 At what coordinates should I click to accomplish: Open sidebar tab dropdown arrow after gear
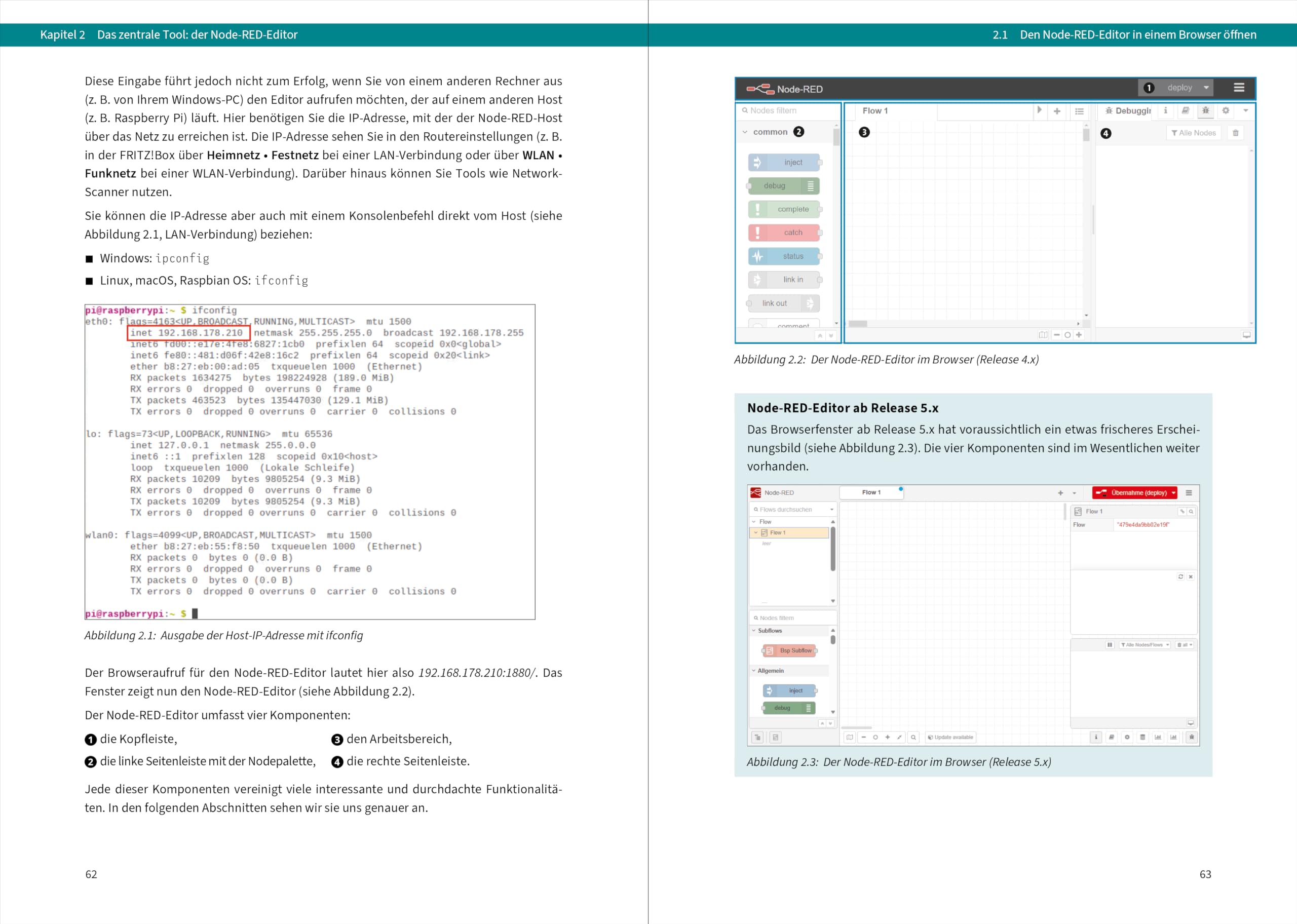click(x=1245, y=111)
